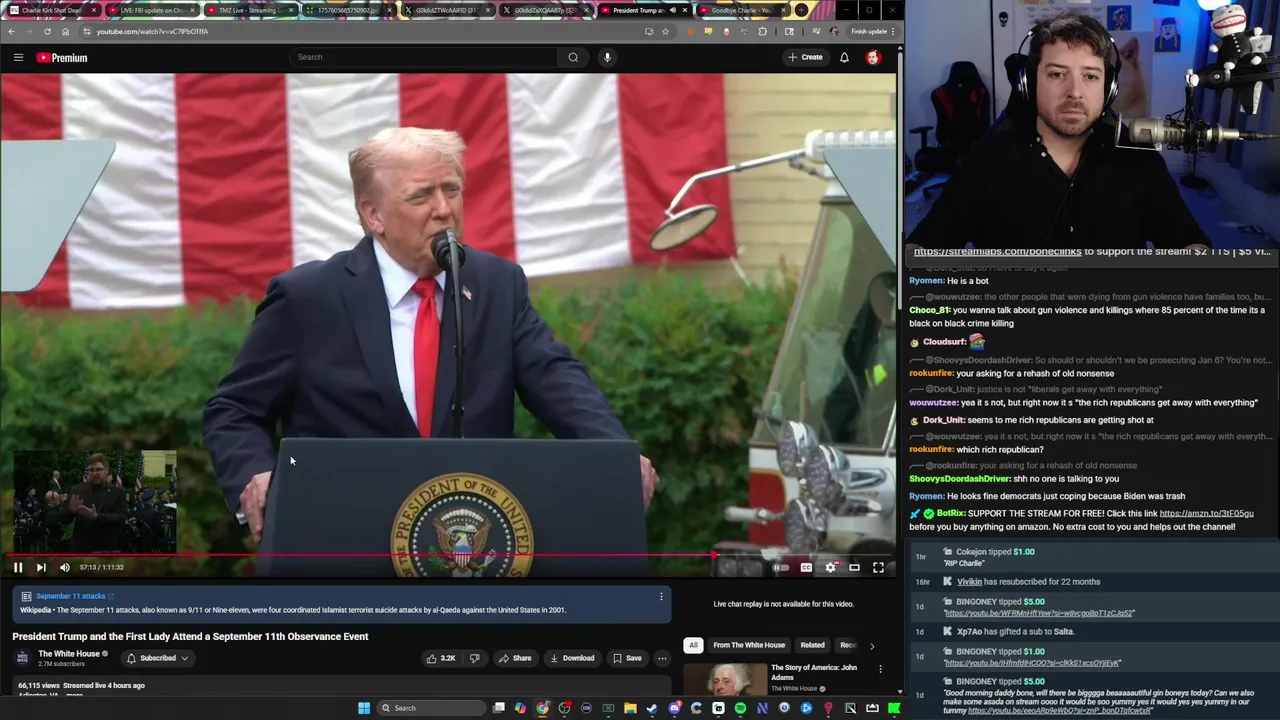
Task: Open more actions menu beside Save
Action: (662, 658)
